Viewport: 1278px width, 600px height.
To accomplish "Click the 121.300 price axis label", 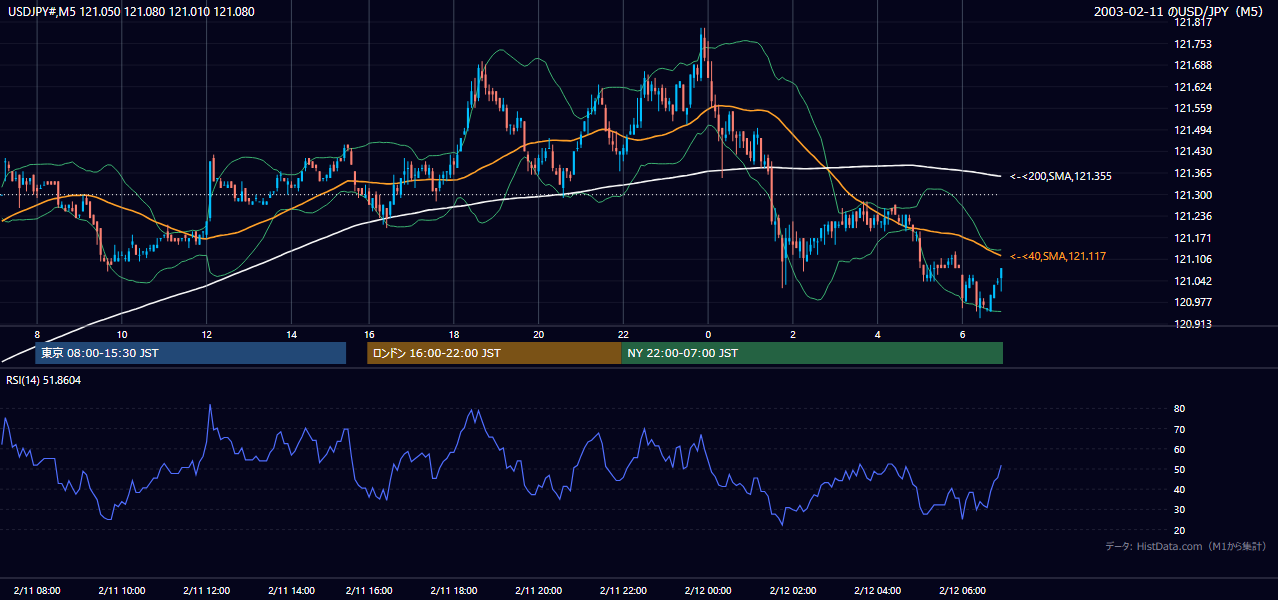I will point(1194,195).
